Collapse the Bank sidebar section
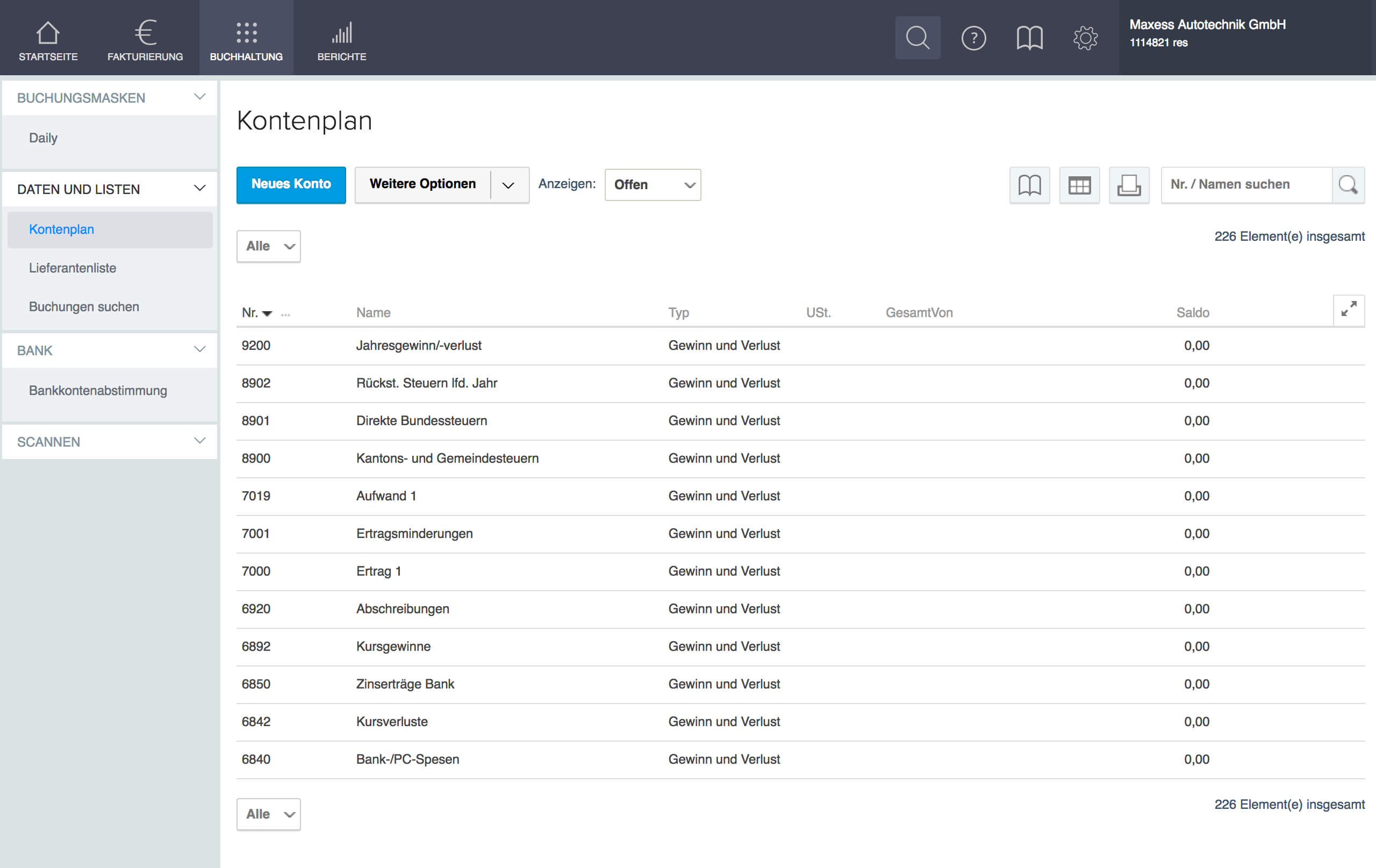The height and width of the screenshot is (868, 1376). tap(199, 350)
